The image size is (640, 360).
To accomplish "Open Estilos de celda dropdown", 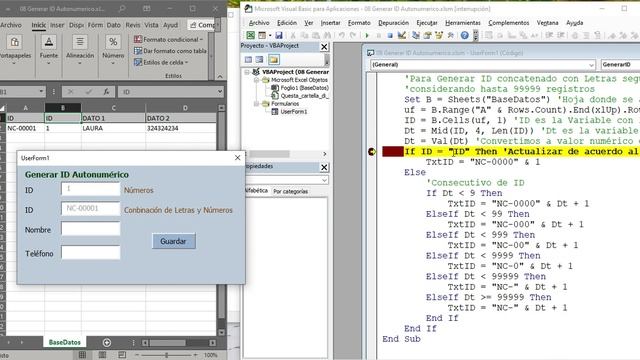I will [x=161, y=62].
